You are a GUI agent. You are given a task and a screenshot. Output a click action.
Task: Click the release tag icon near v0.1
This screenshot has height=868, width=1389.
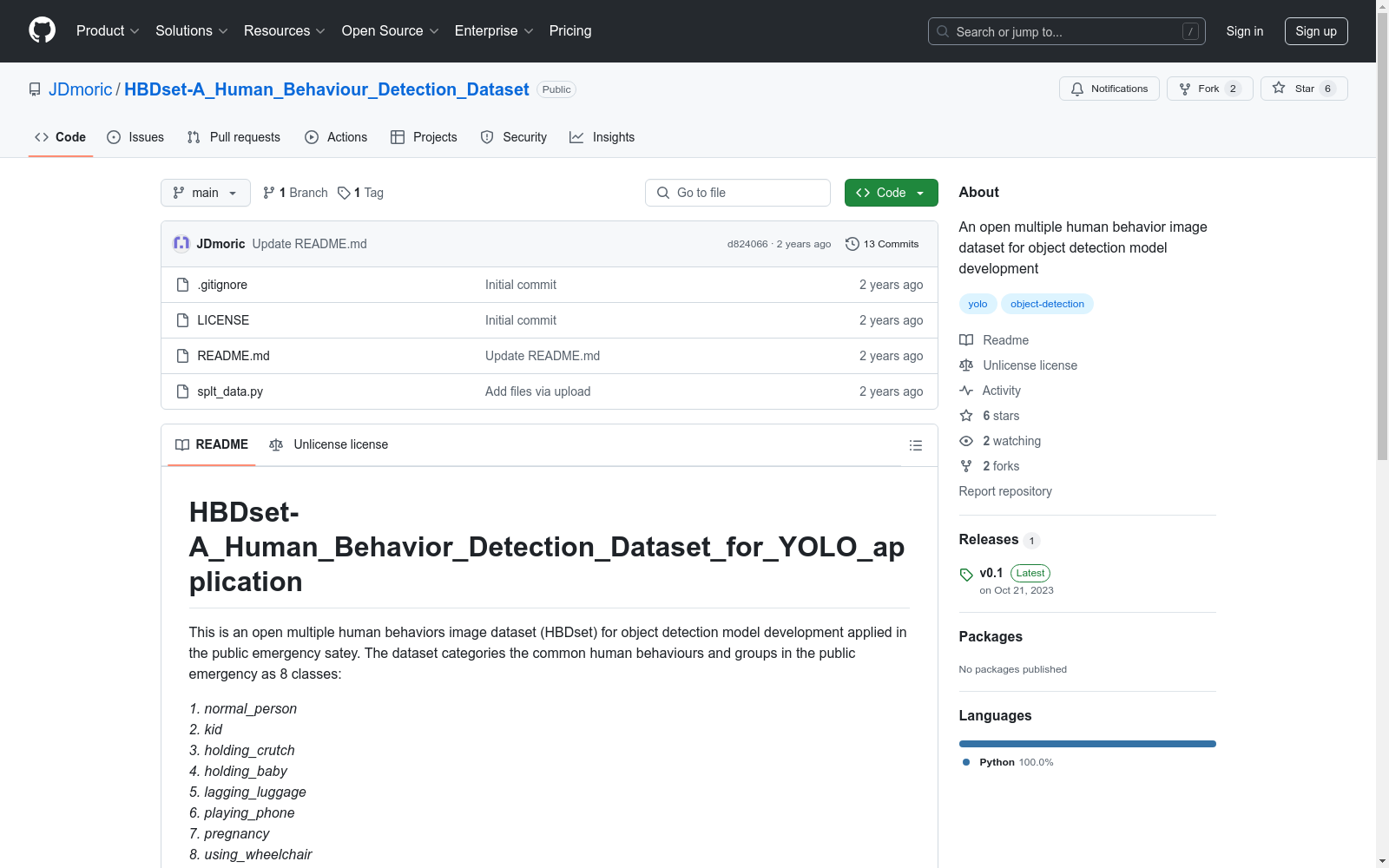point(966,575)
